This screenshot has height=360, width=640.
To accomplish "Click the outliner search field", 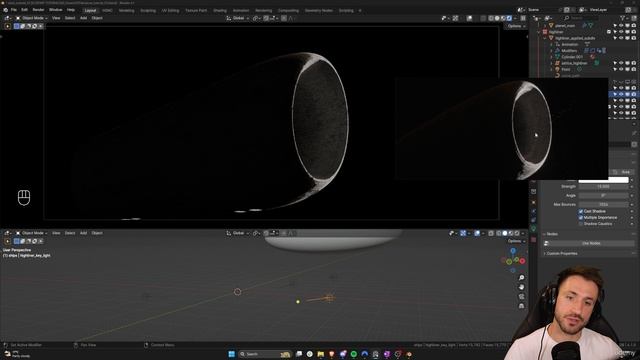I will (582, 18).
